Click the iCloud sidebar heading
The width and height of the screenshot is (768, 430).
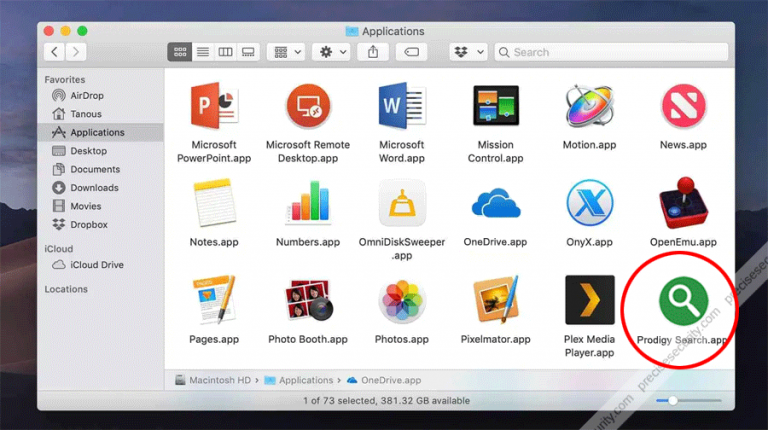click(59, 249)
